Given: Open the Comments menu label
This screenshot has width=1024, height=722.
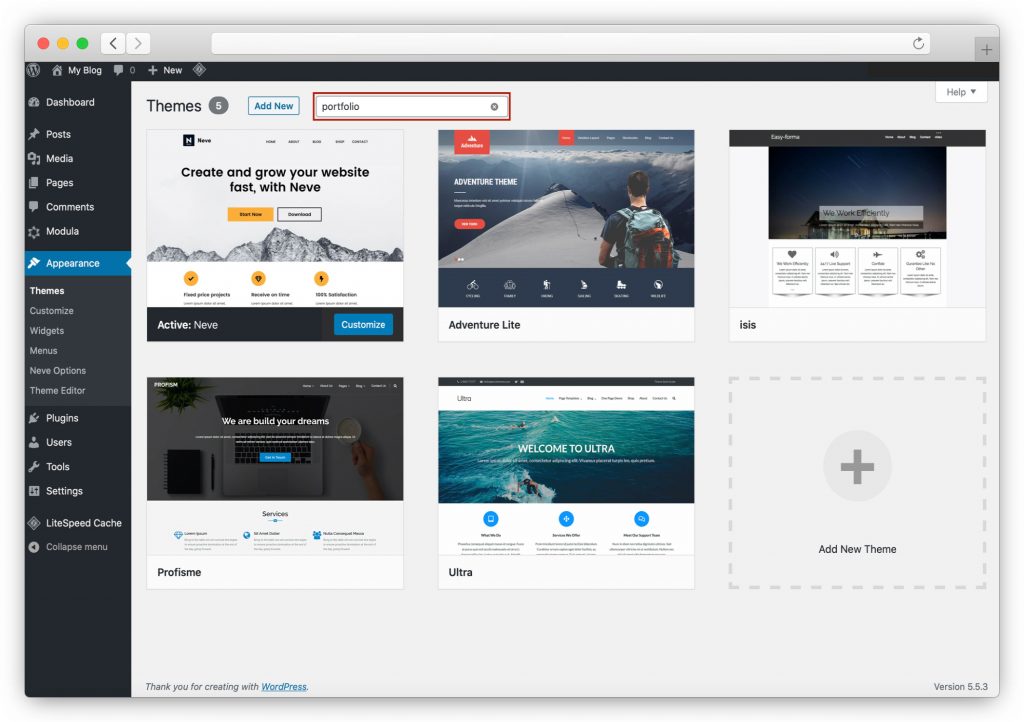Looking at the screenshot, I should click(x=70, y=207).
